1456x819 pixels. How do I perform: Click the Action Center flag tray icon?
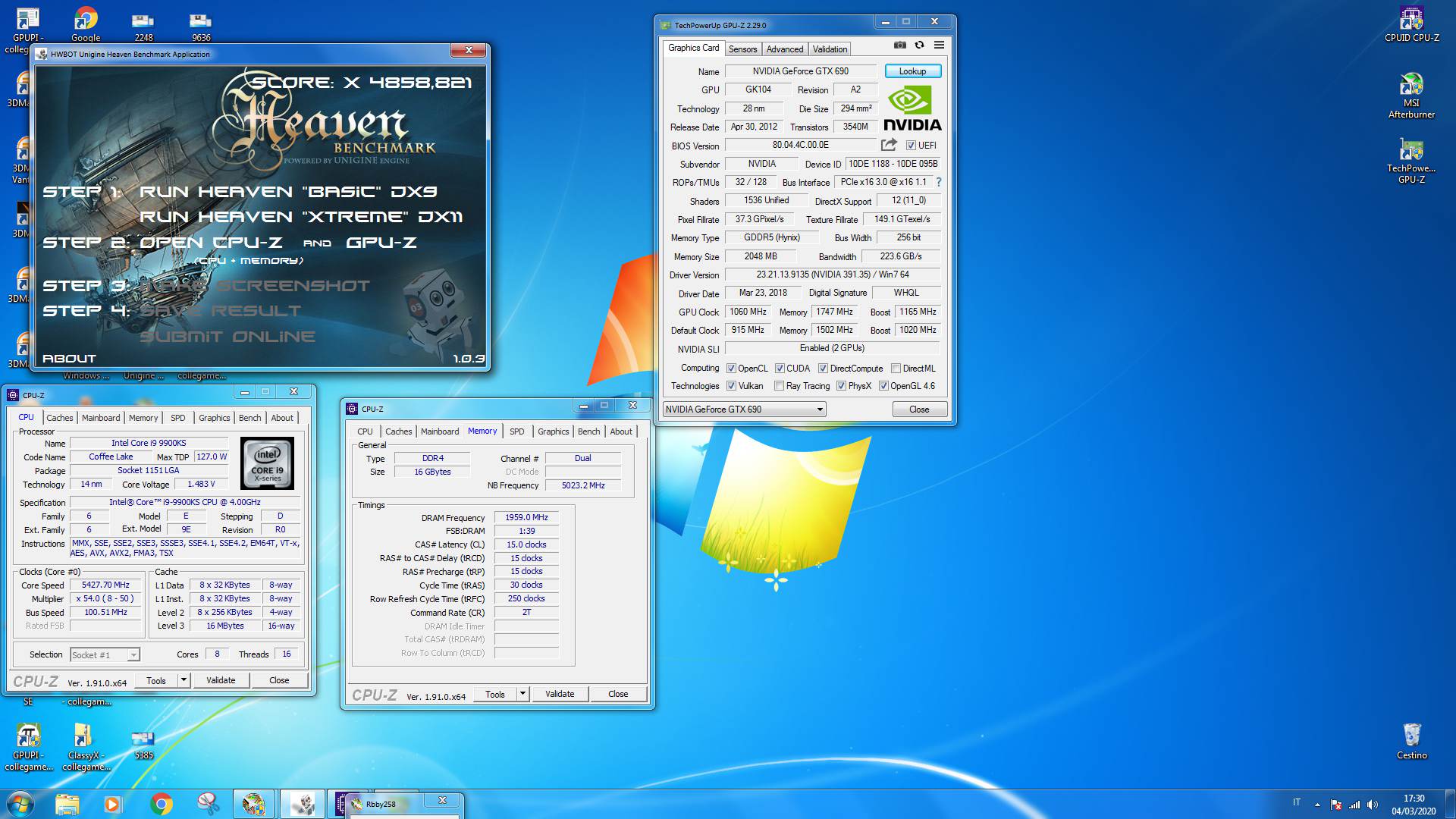1335,805
